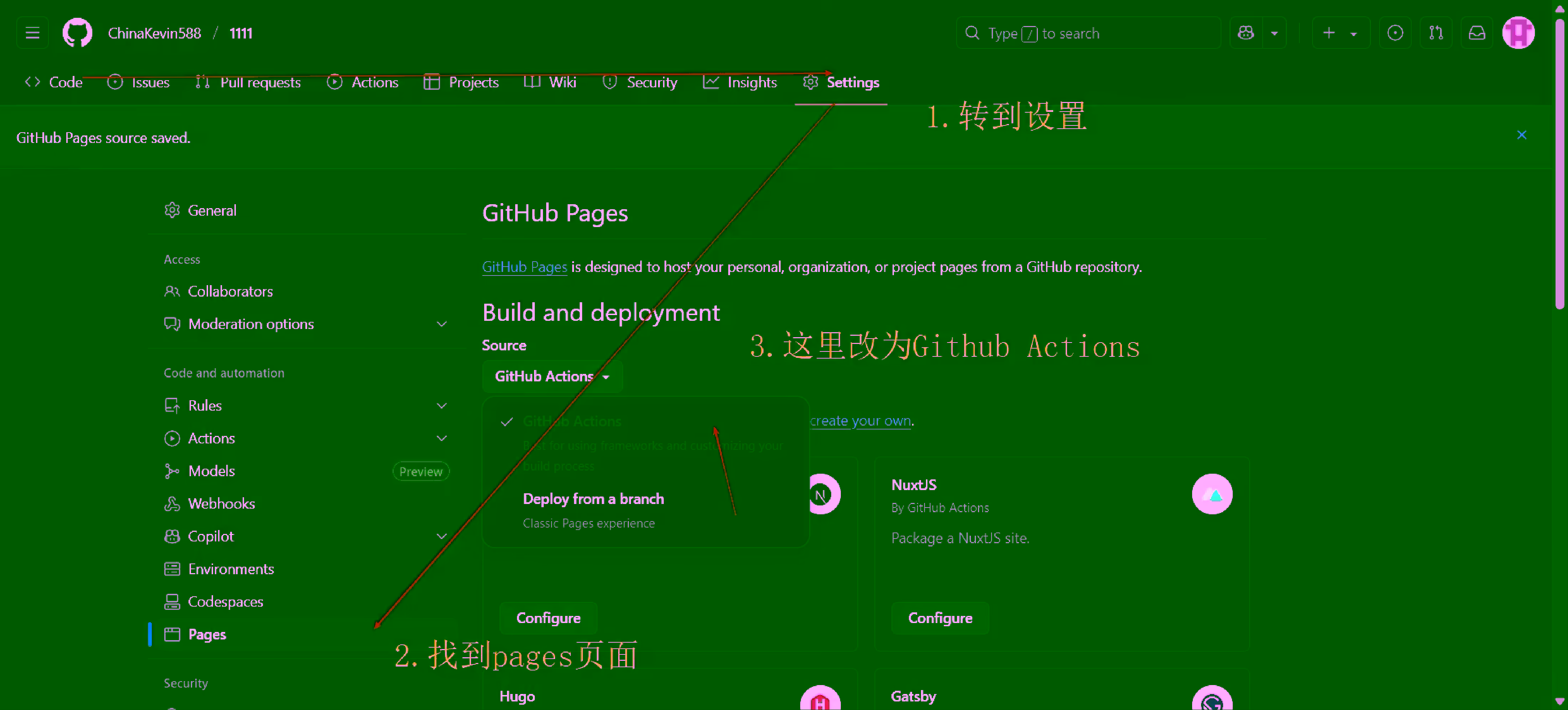Switch to the Settings tab
This screenshot has height=710, width=1568.
840,82
